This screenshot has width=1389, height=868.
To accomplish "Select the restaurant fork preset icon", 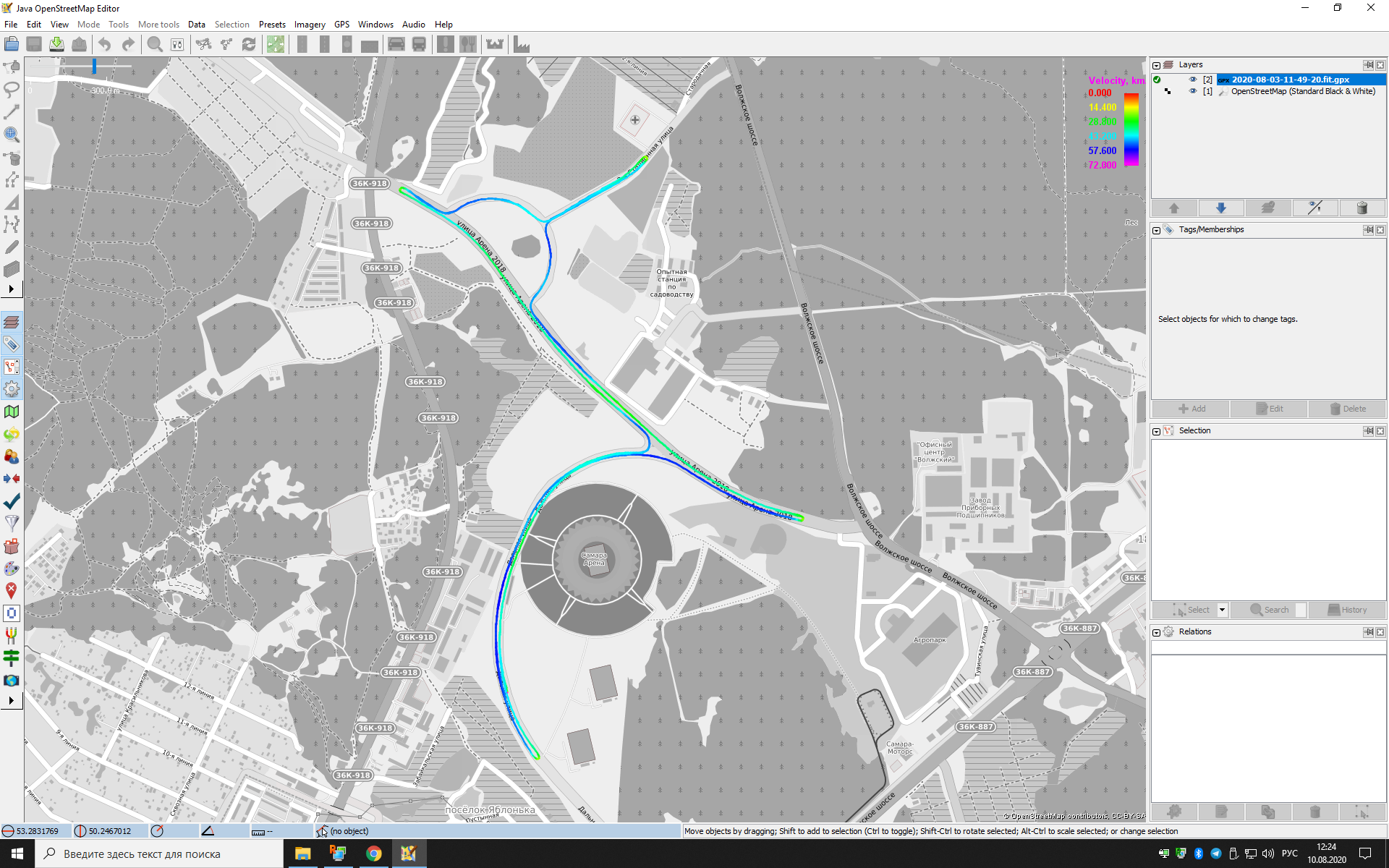I will (468, 45).
